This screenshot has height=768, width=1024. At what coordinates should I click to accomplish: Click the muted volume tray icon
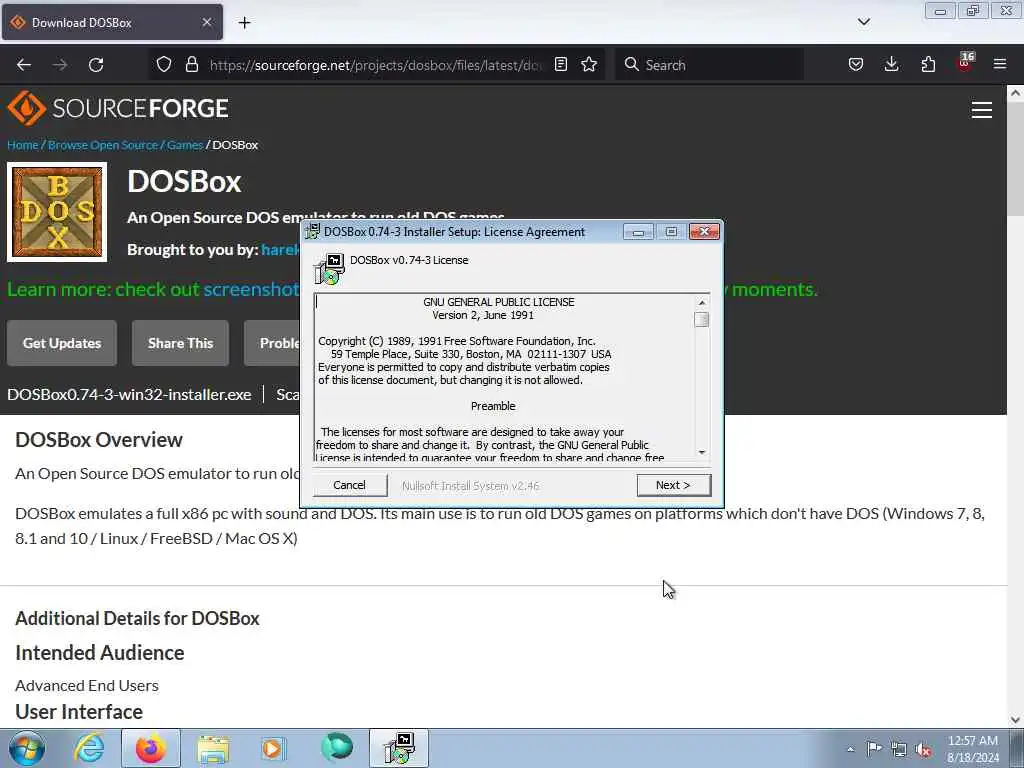pyautogui.click(x=924, y=749)
